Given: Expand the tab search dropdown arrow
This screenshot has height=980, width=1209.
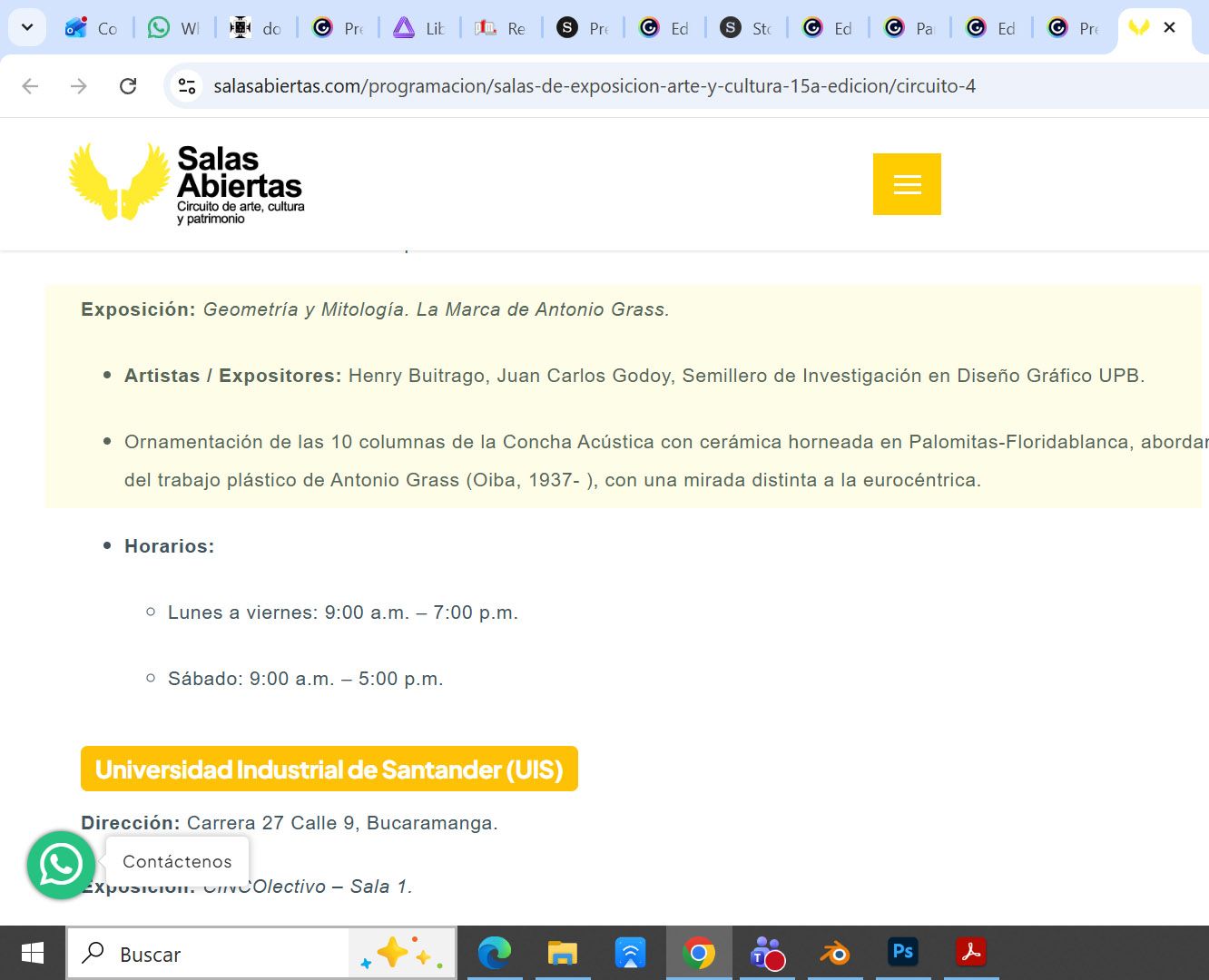Looking at the screenshot, I should coord(27,28).
